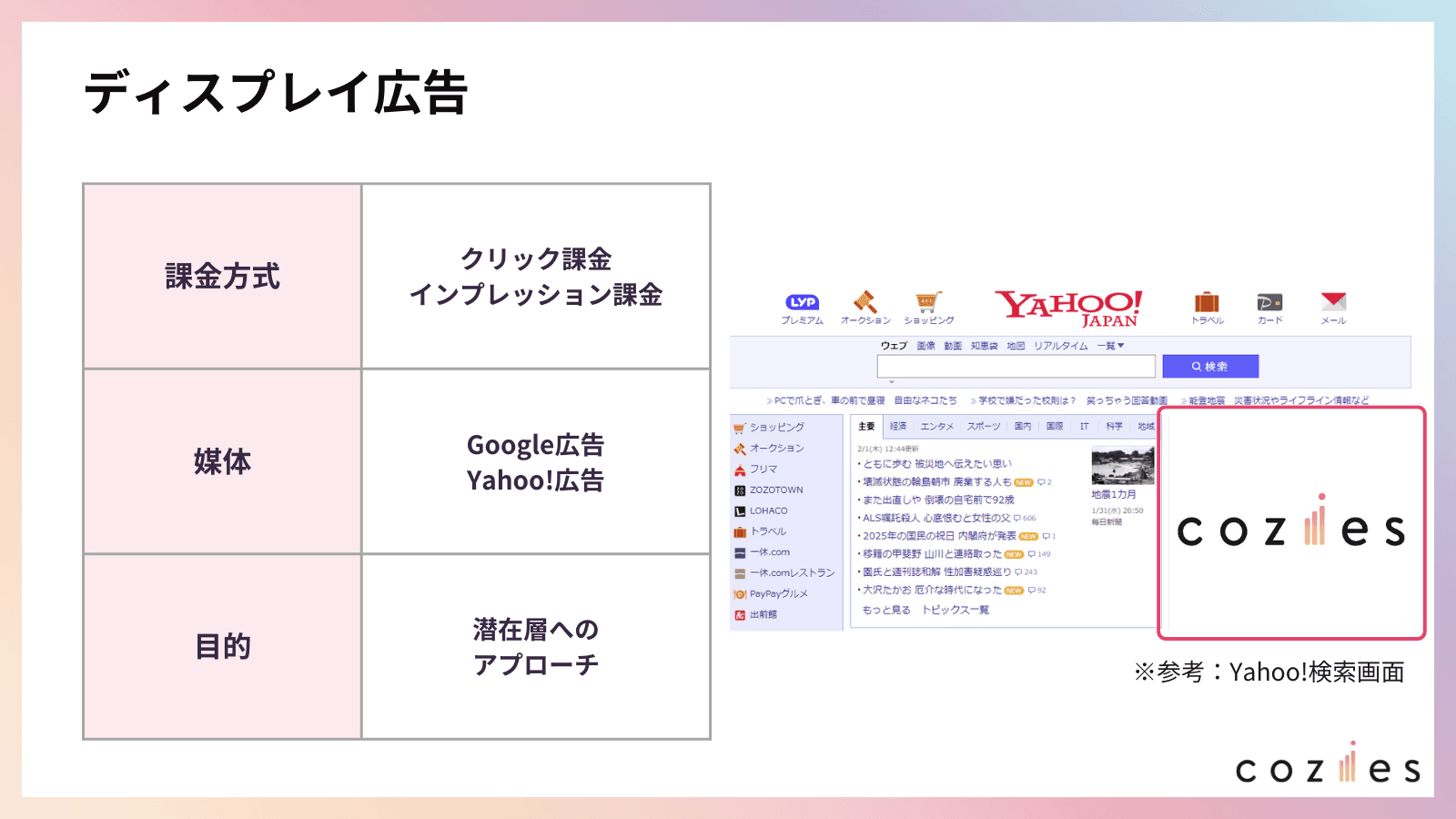Click the PayPayグルメ icon in sidebar
The width and height of the screenshot is (1456, 819).
(740, 594)
